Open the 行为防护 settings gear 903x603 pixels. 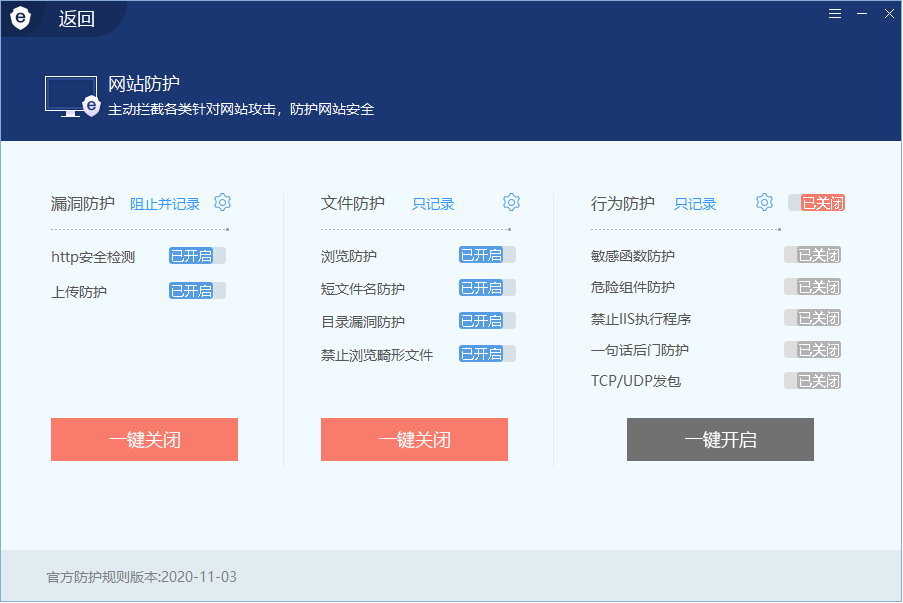(x=764, y=202)
